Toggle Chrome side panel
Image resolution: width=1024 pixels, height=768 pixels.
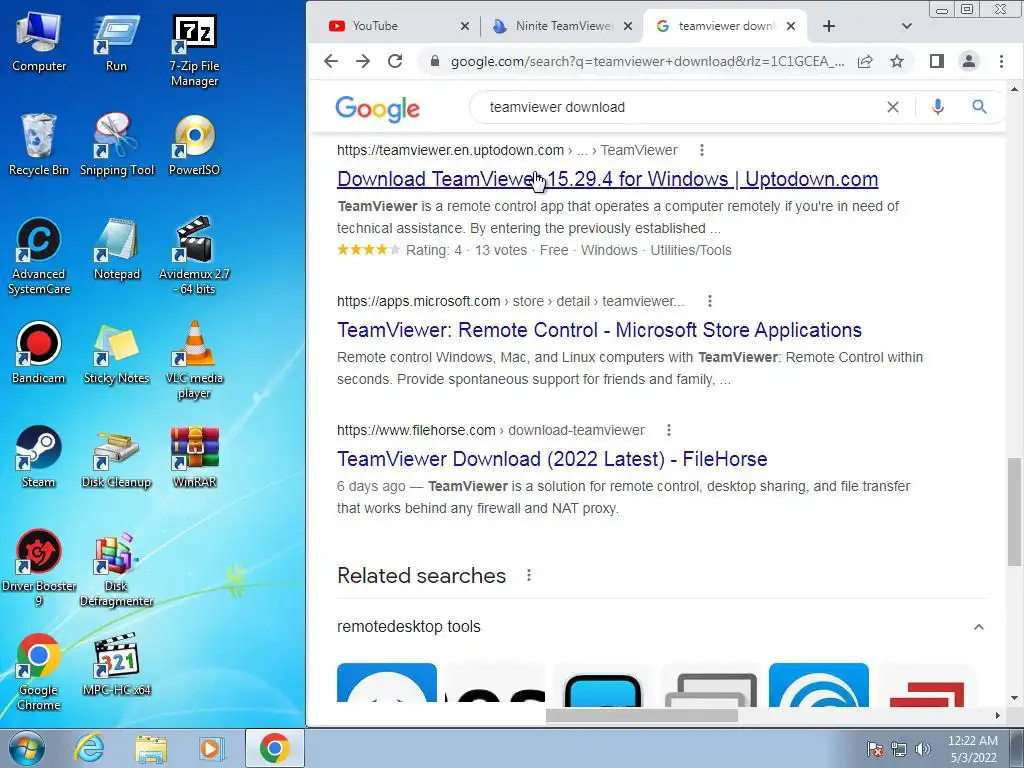click(x=936, y=61)
